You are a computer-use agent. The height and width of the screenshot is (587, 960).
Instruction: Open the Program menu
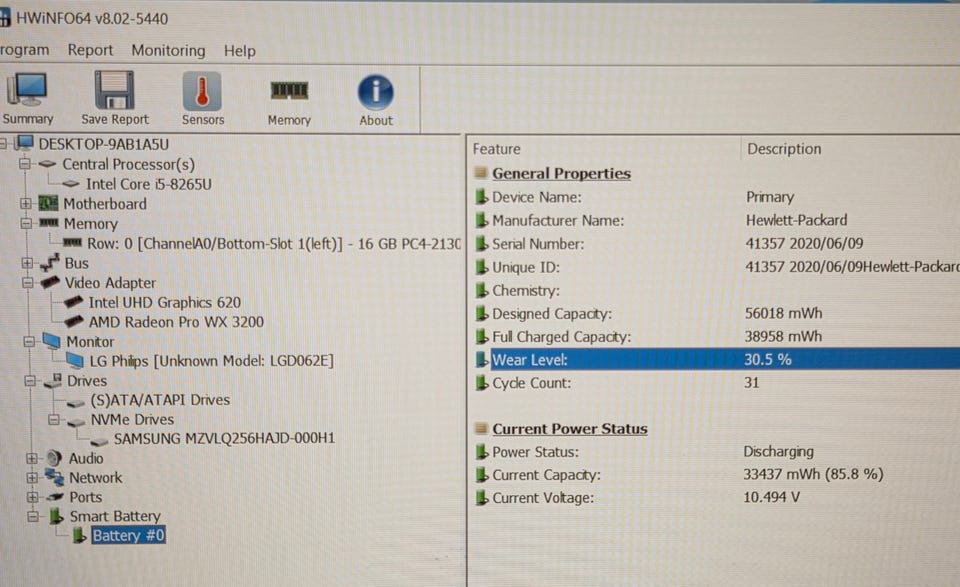click(x=24, y=50)
